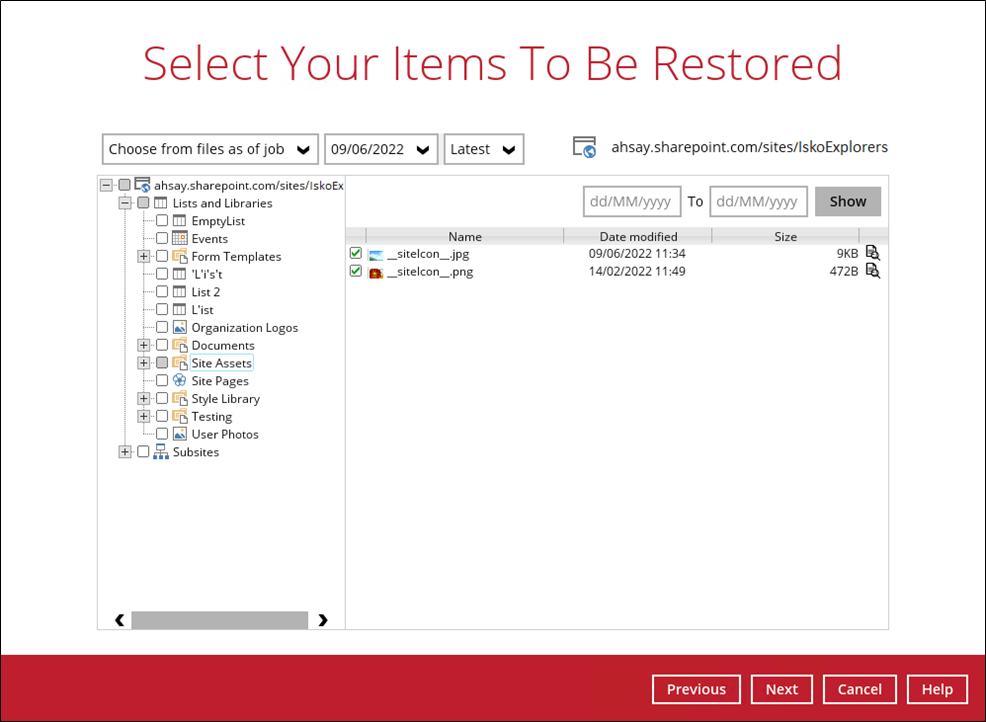986x722 pixels.
Task: Click preview icon for __siteIcon__.jpg row
Action: click(872, 253)
